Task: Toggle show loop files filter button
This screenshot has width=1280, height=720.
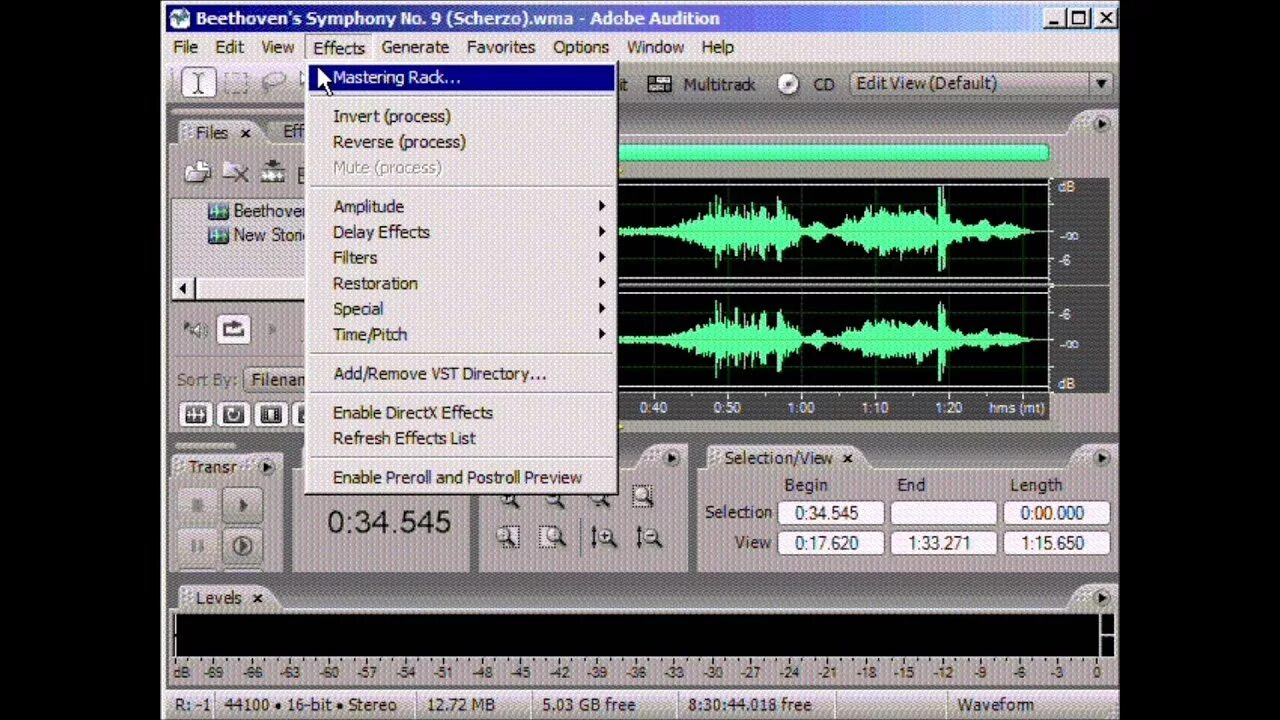Action: pos(233,414)
